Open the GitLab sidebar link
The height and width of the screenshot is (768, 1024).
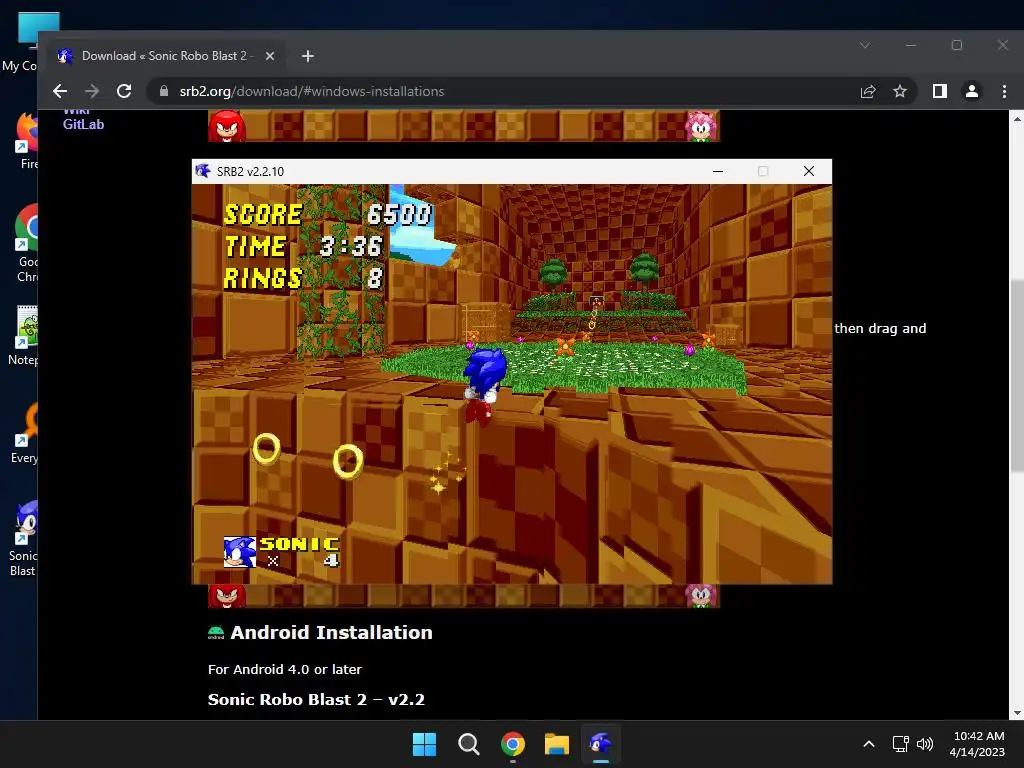click(x=84, y=124)
